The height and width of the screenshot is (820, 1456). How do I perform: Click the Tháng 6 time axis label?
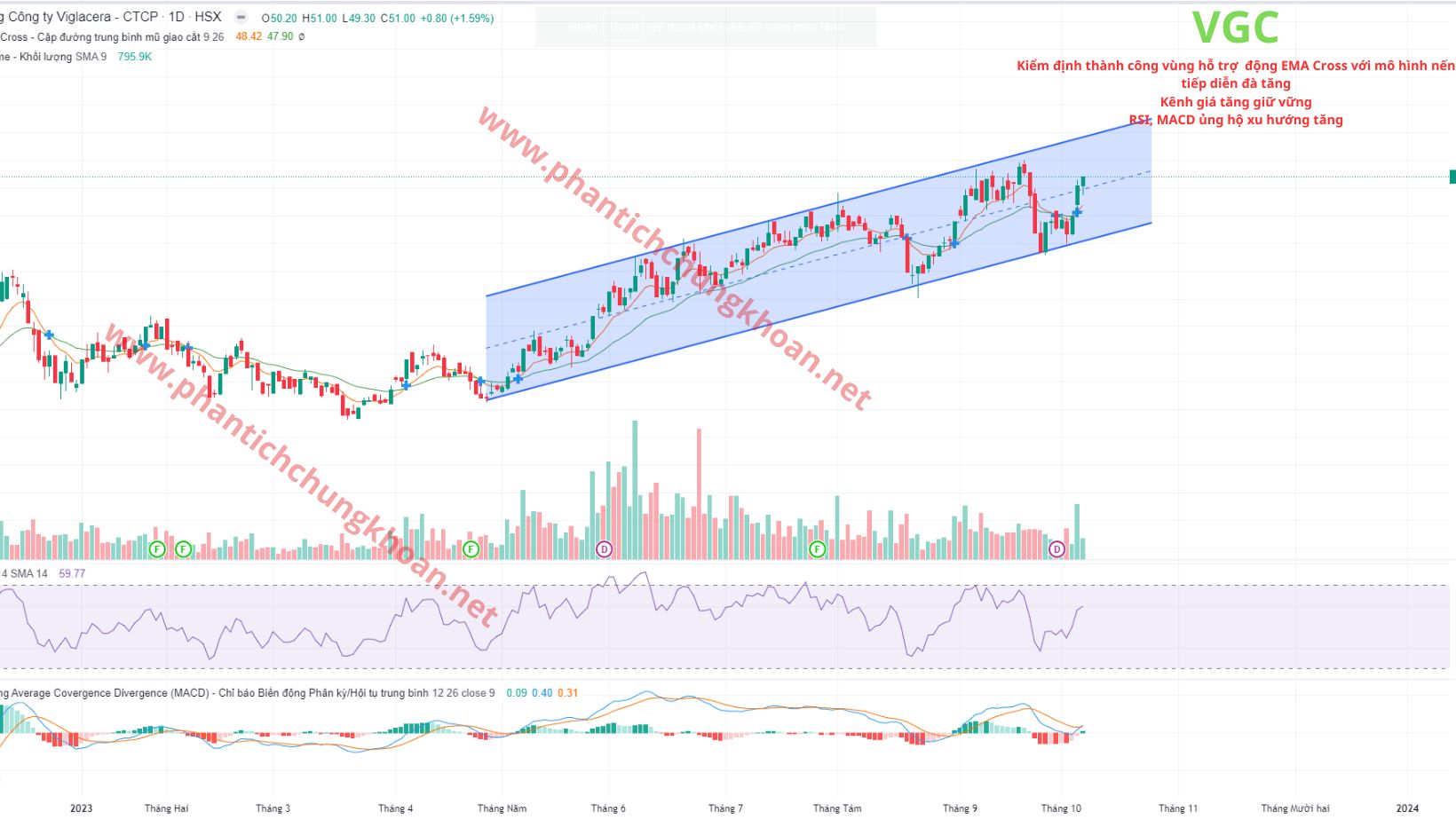tap(608, 808)
